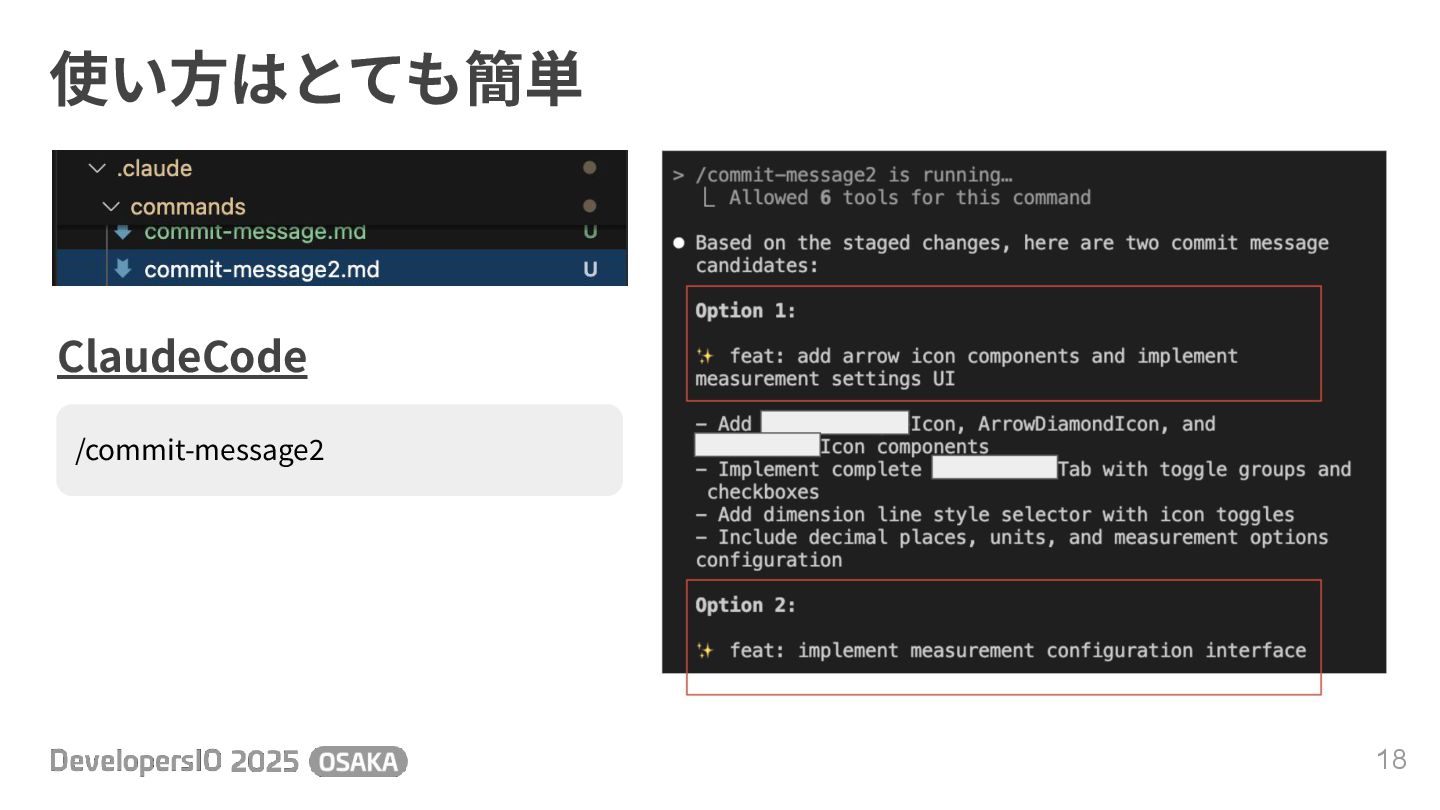This screenshot has width=1440, height=810.
Task: Collapse the commands folder chevron
Action: click(x=110, y=207)
